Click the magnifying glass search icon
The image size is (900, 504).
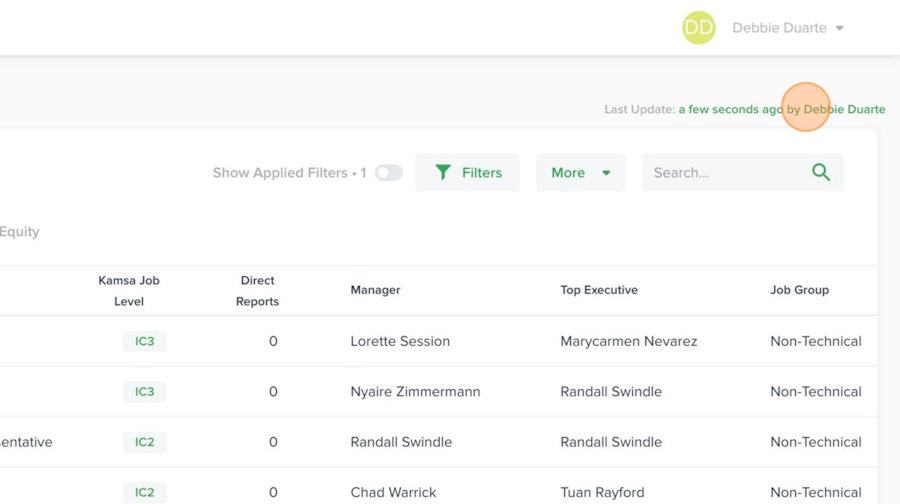(x=821, y=173)
